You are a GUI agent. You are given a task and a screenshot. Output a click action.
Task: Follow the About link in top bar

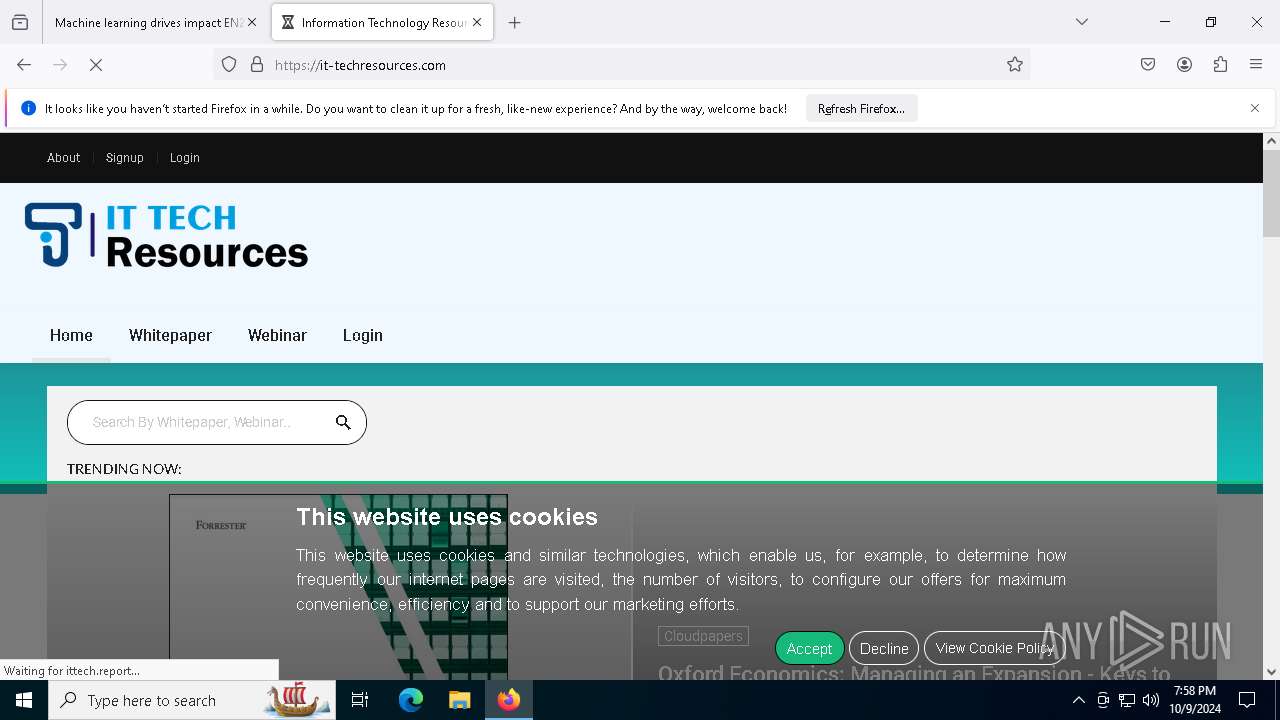(x=63, y=158)
